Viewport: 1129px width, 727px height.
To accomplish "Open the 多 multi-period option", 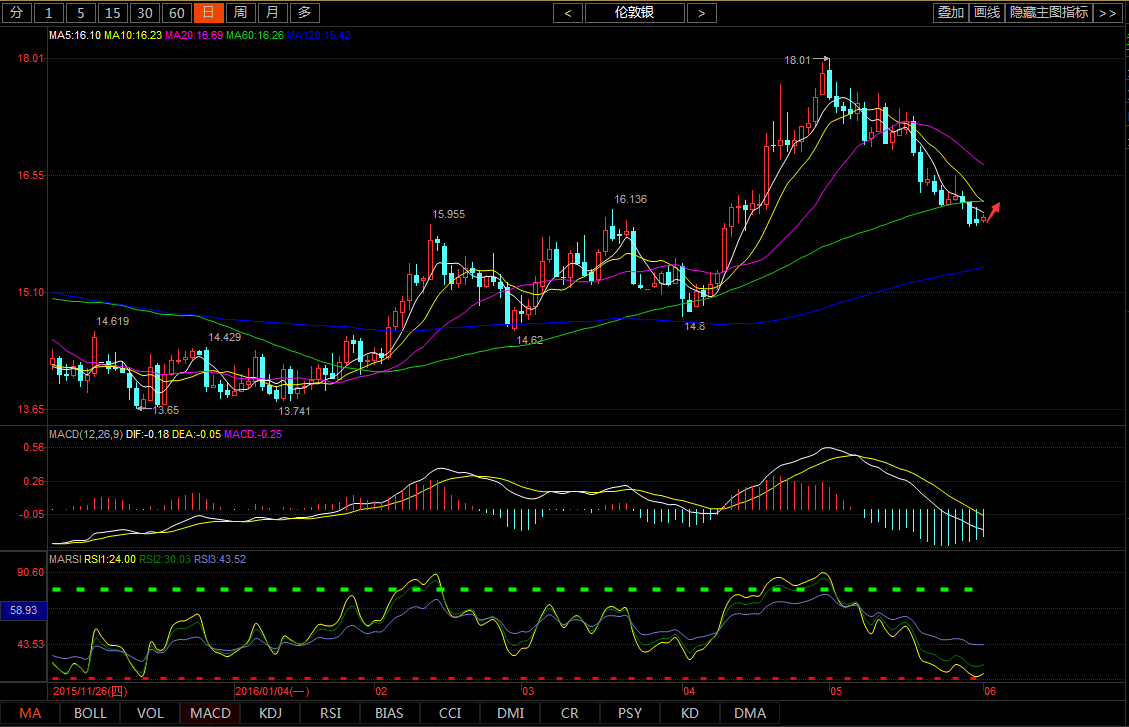I will (305, 13).
